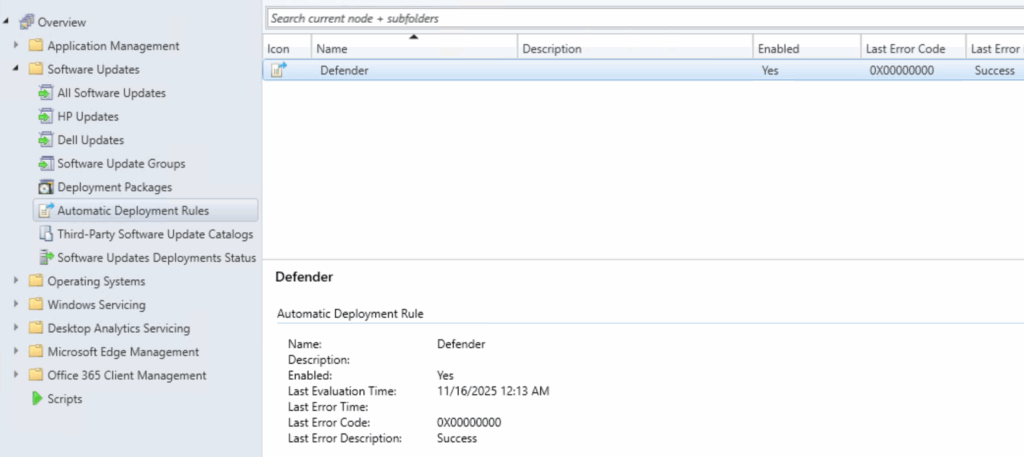The image size is (1024, 457).
Task: Click the search current node field
Action: pyautogui.click(x=640, y=18)
